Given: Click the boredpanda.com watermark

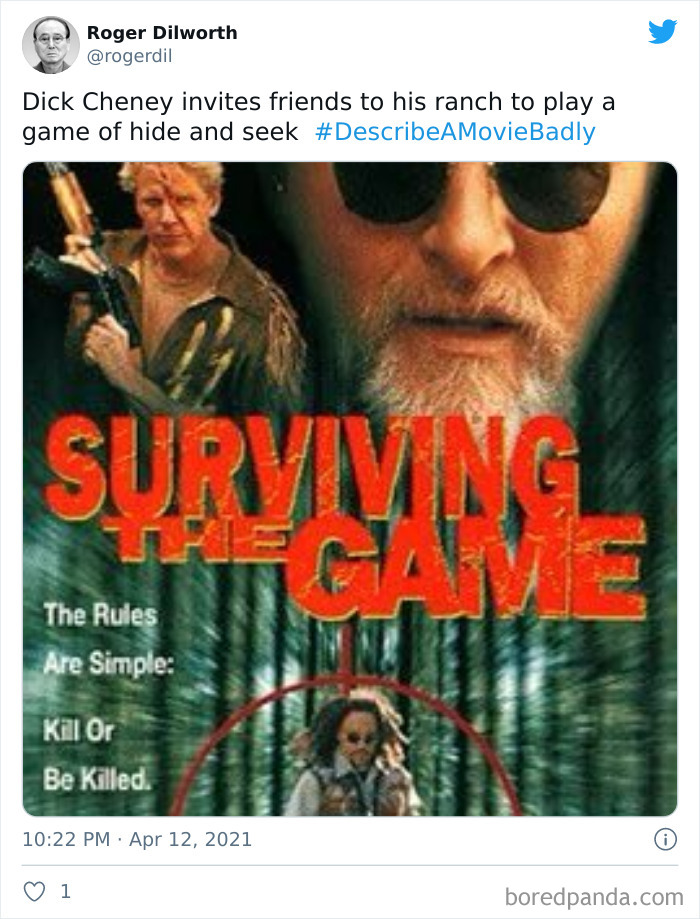Looking at the screenshot, I should point(594,897).
